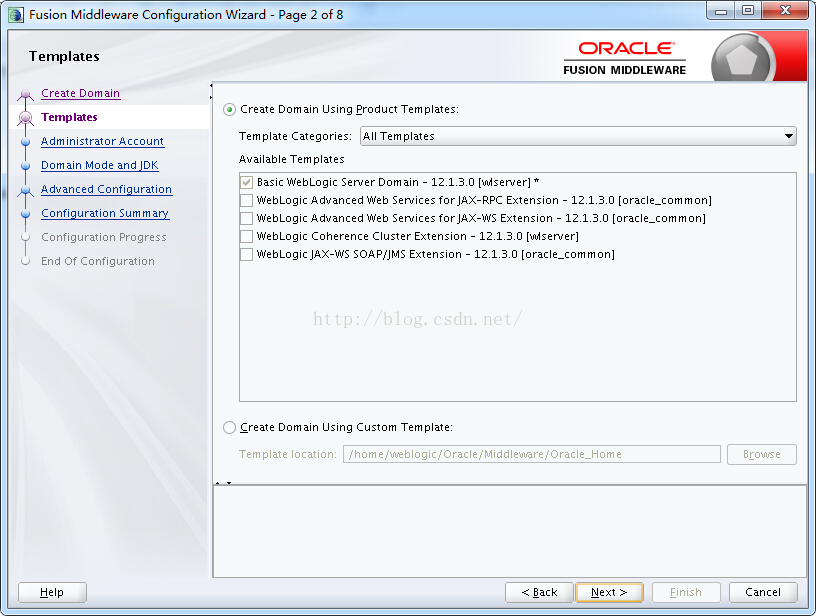This screenshot has width=816, height=616.
Task: Click the WebLogic JAX-WS SOAP/JMS Extension text
Action: [436, 254]
